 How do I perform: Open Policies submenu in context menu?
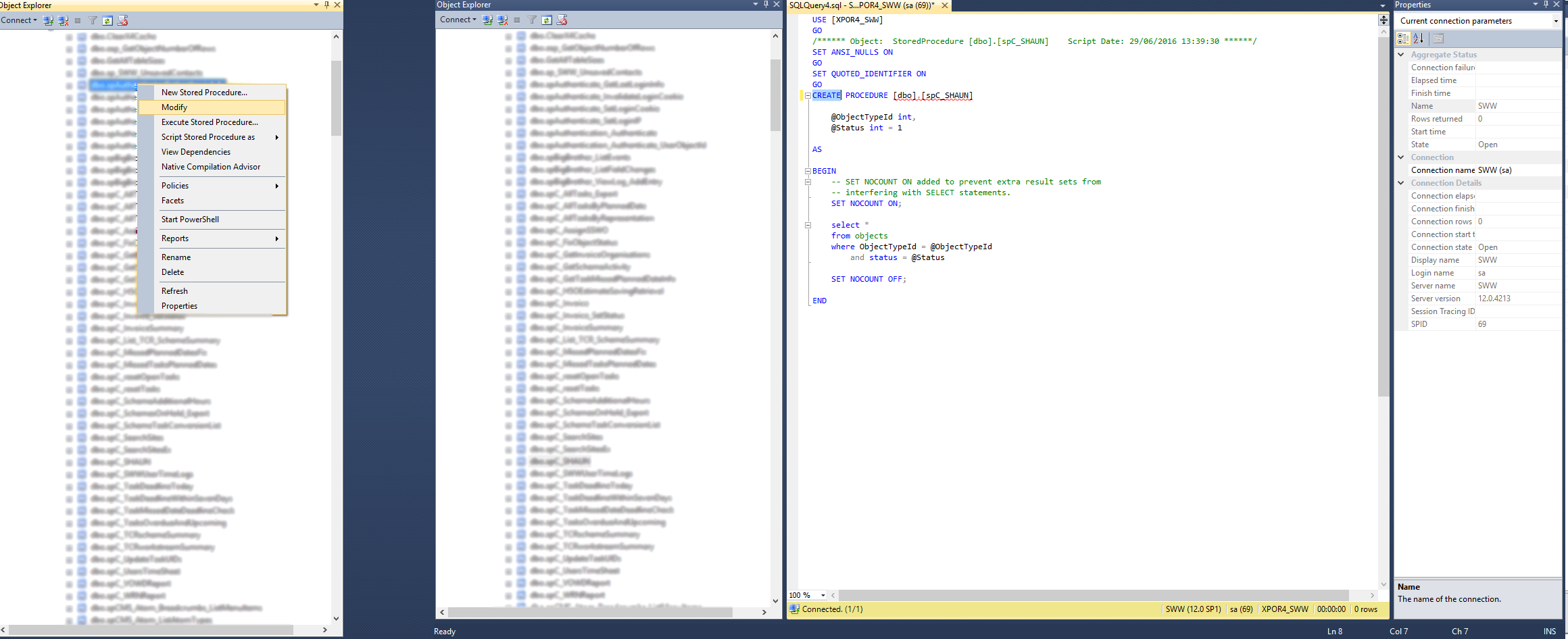(x=212, y=186)
